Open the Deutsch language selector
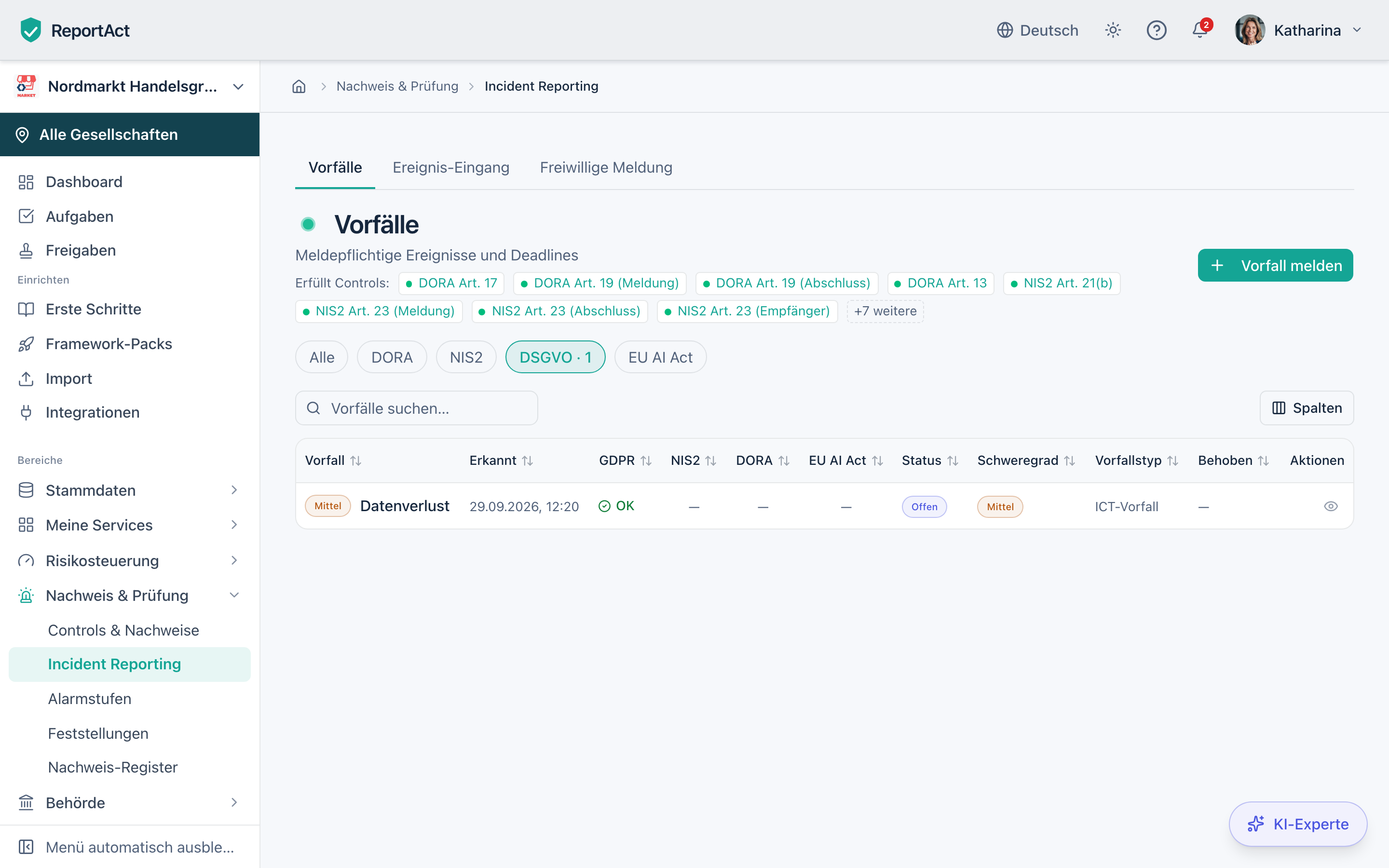This screenshot has width=1389, height=868. pyautogui.click(x=1037, y=30)
